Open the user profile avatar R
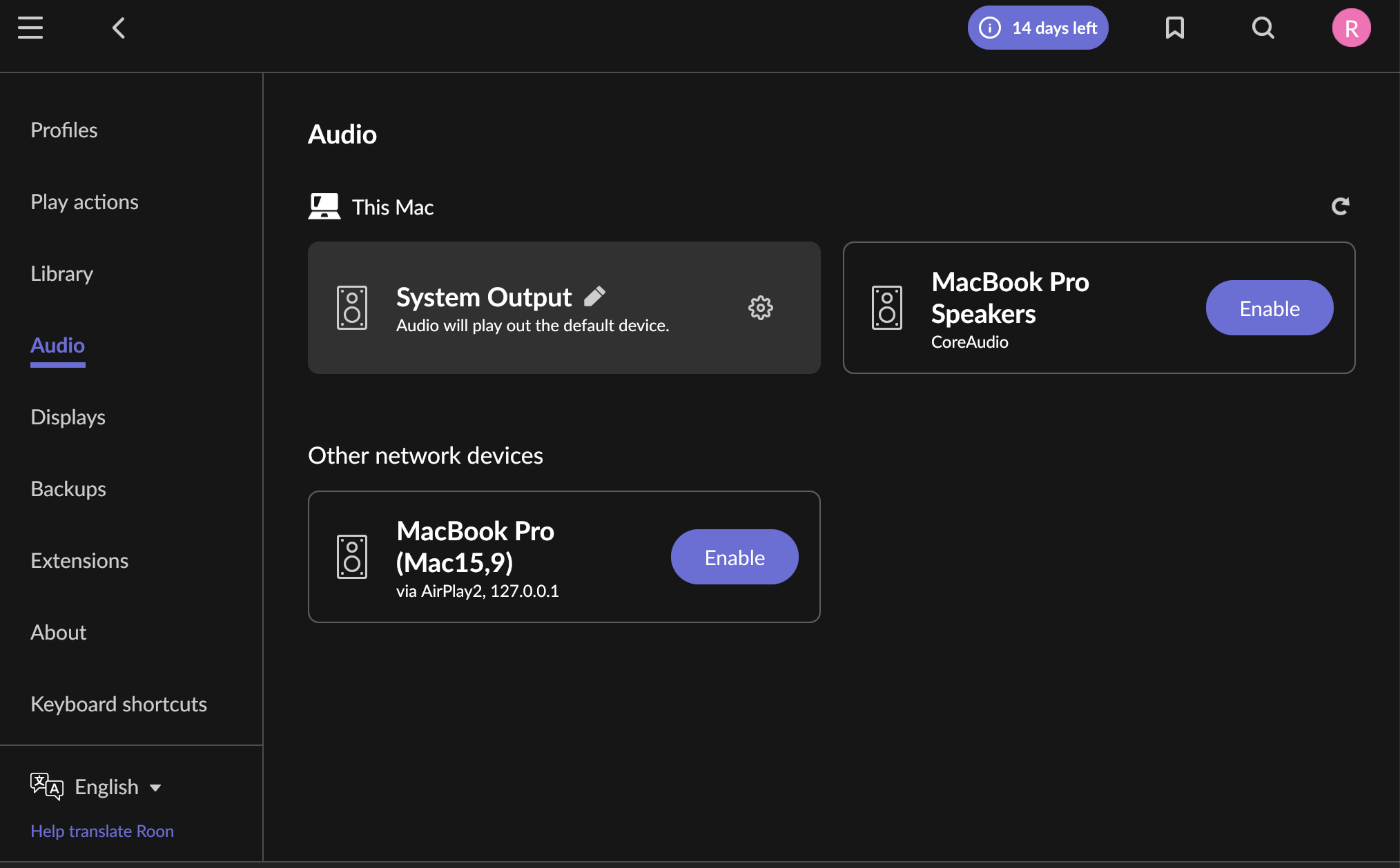Viewport: 1400px width, 868px height. tap(1351, 28)
